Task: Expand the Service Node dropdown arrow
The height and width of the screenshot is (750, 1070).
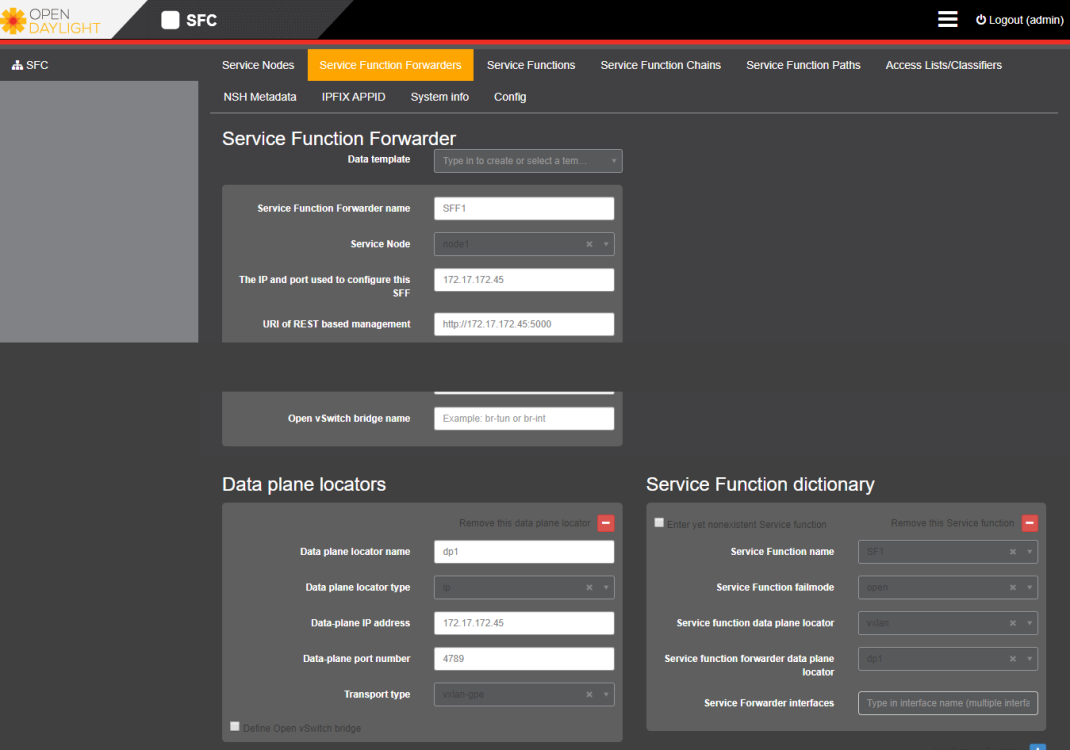Action: click(606, 244)
